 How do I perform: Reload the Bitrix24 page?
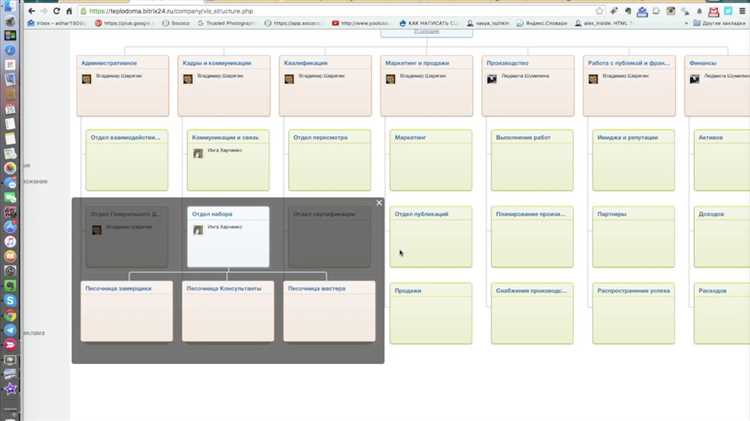point(56,11)
